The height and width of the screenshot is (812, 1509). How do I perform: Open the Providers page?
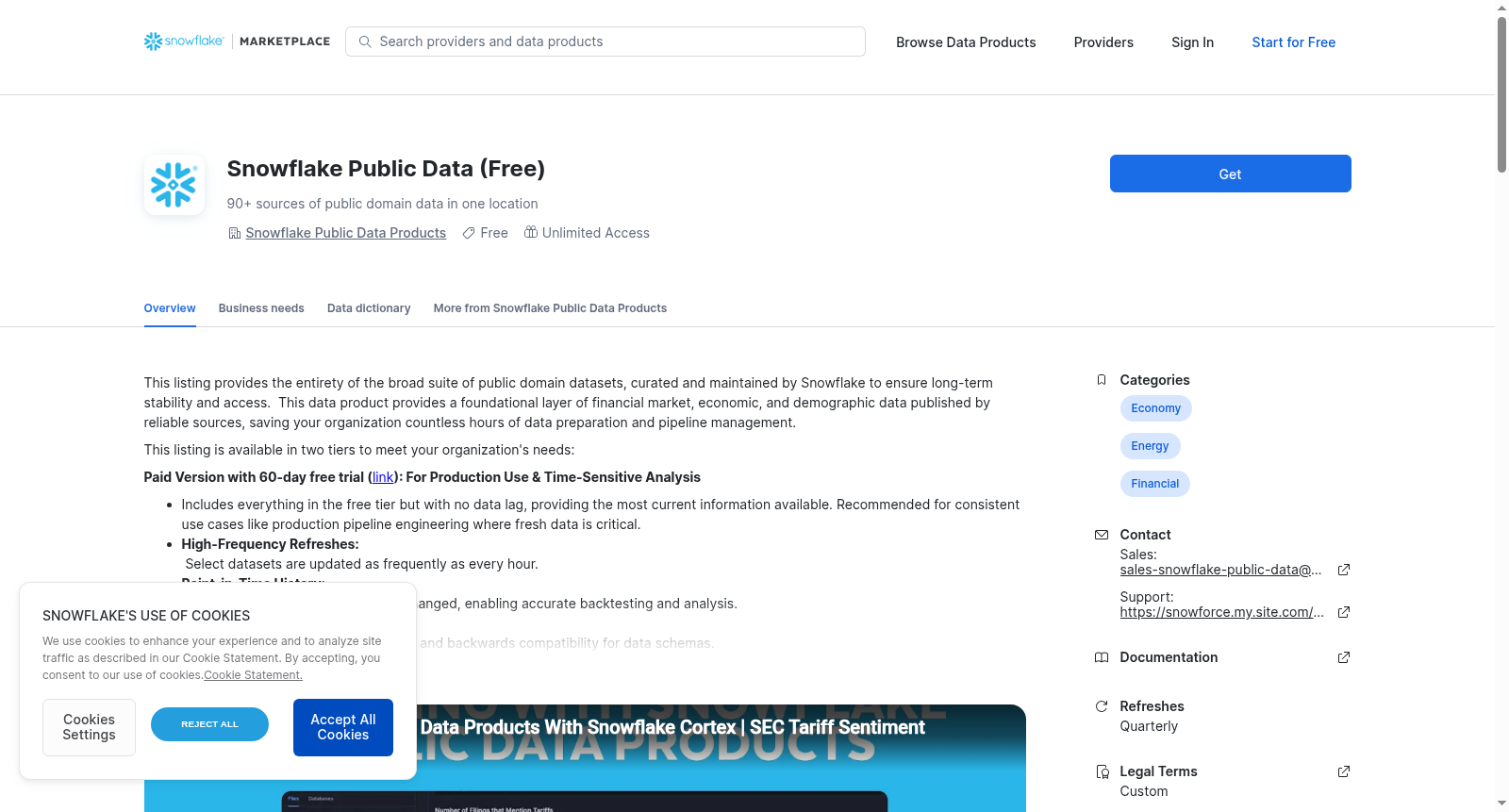pyautogui.click(x=1103, y=42)
